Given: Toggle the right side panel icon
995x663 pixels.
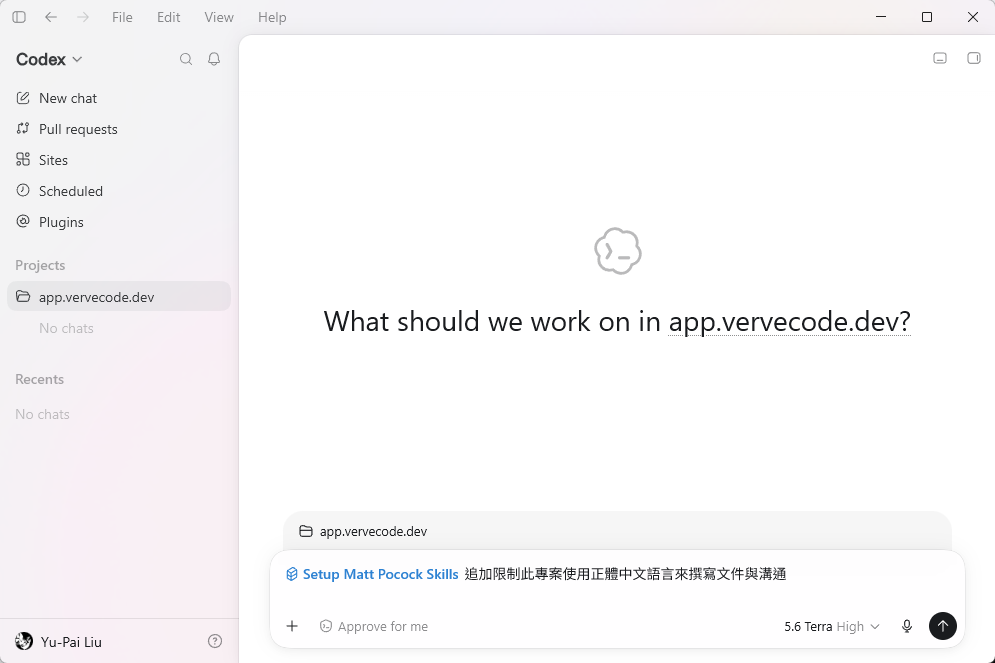Looking at the screenshot, I should pos(973,58).
